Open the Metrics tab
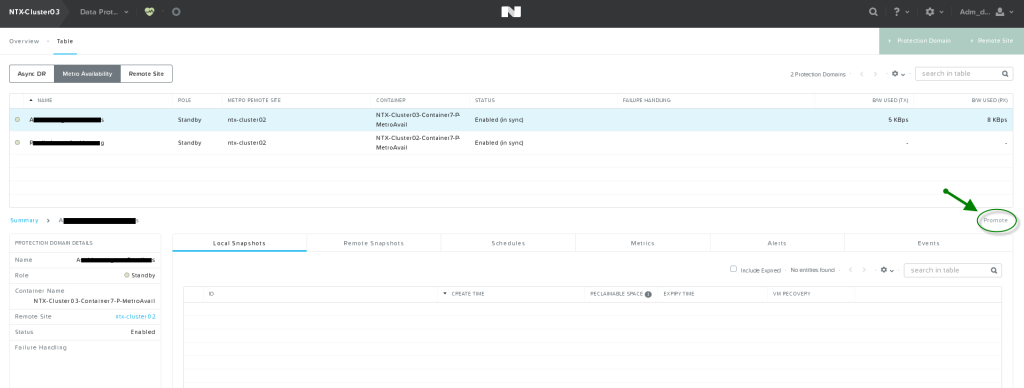The image size is (1024, 388). pyautogui.click(x=643, y=243)
